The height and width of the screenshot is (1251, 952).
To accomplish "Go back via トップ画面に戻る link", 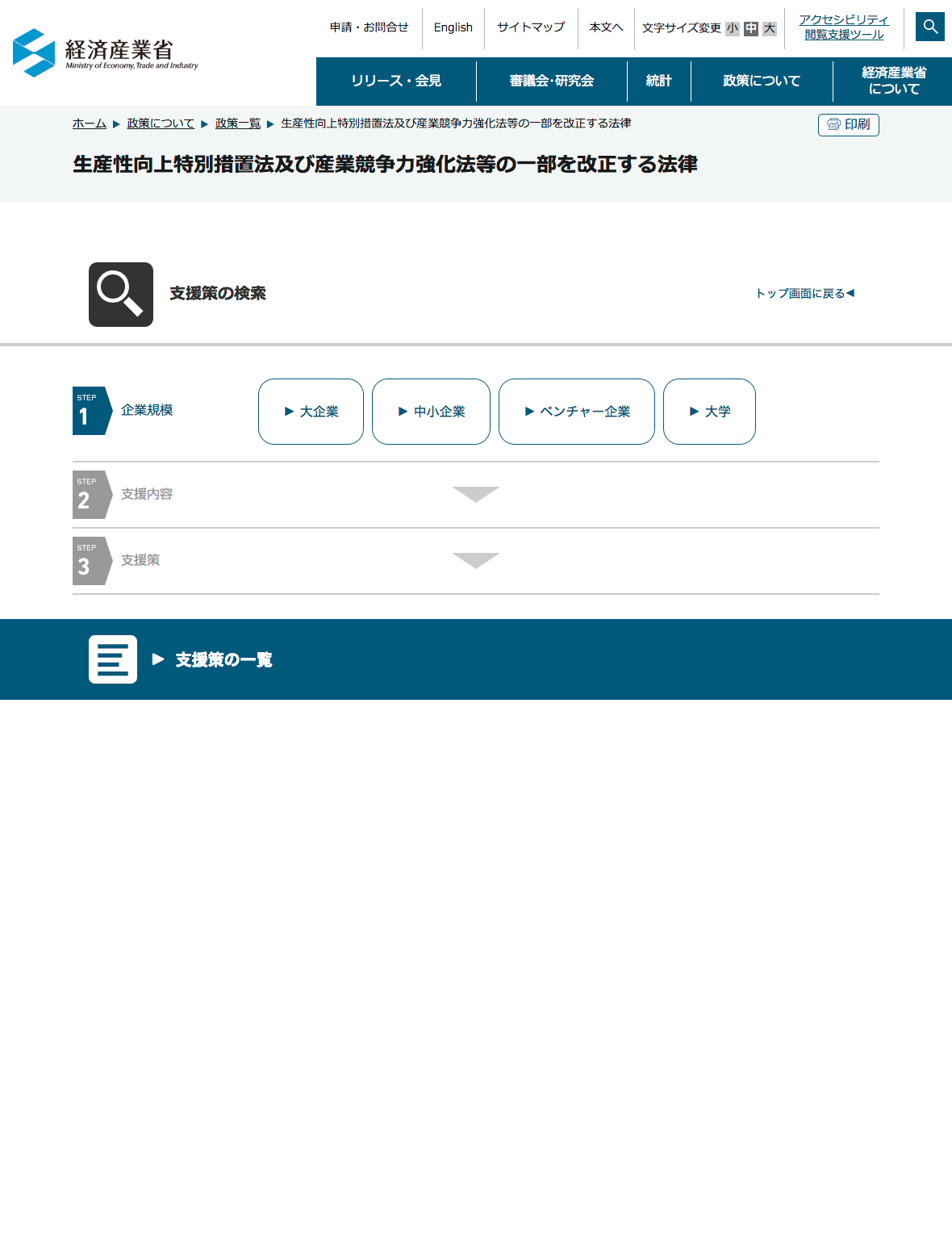I will [x=804, y=293].
